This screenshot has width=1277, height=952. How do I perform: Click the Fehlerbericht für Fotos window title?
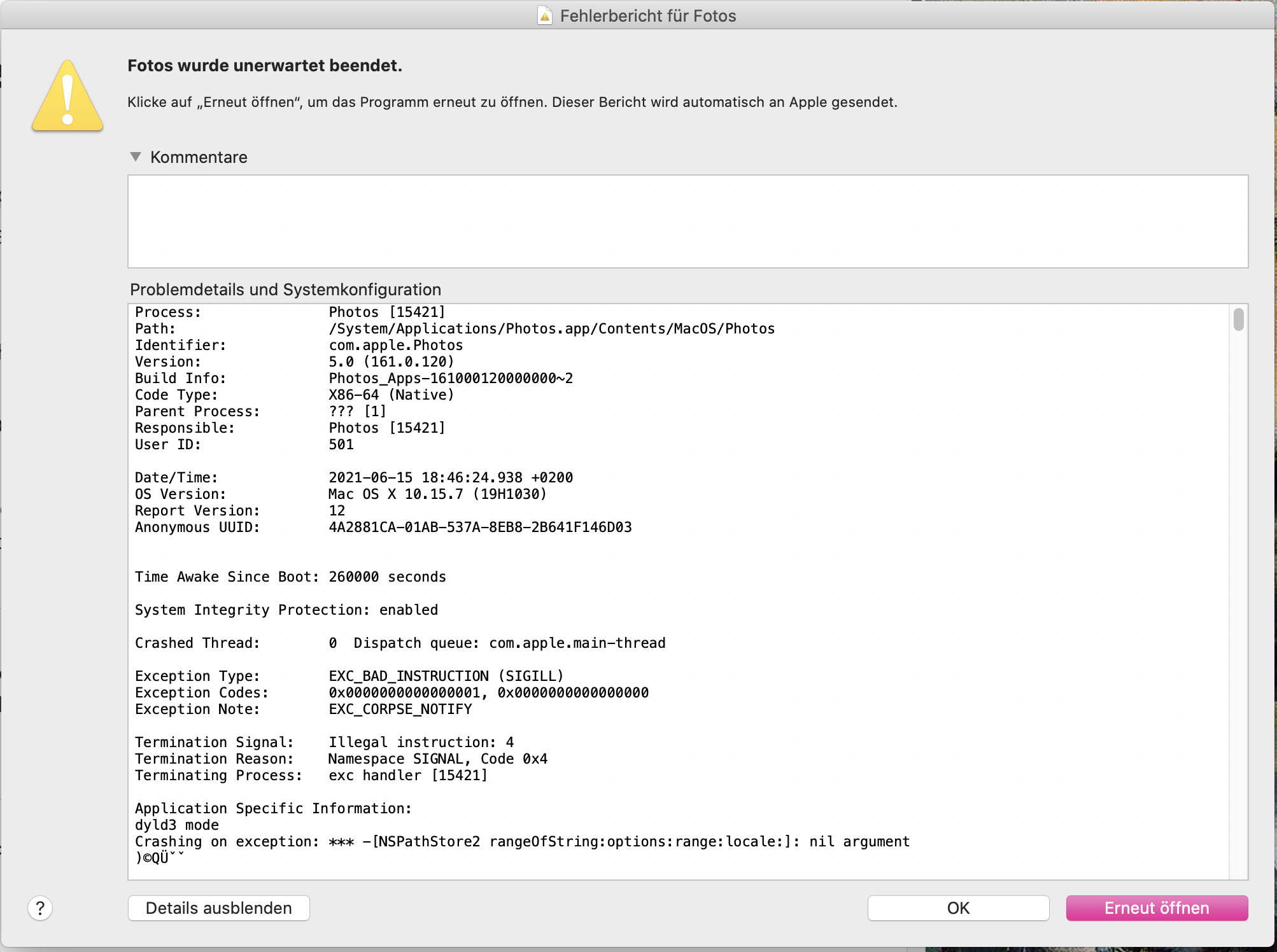(647, 16)
